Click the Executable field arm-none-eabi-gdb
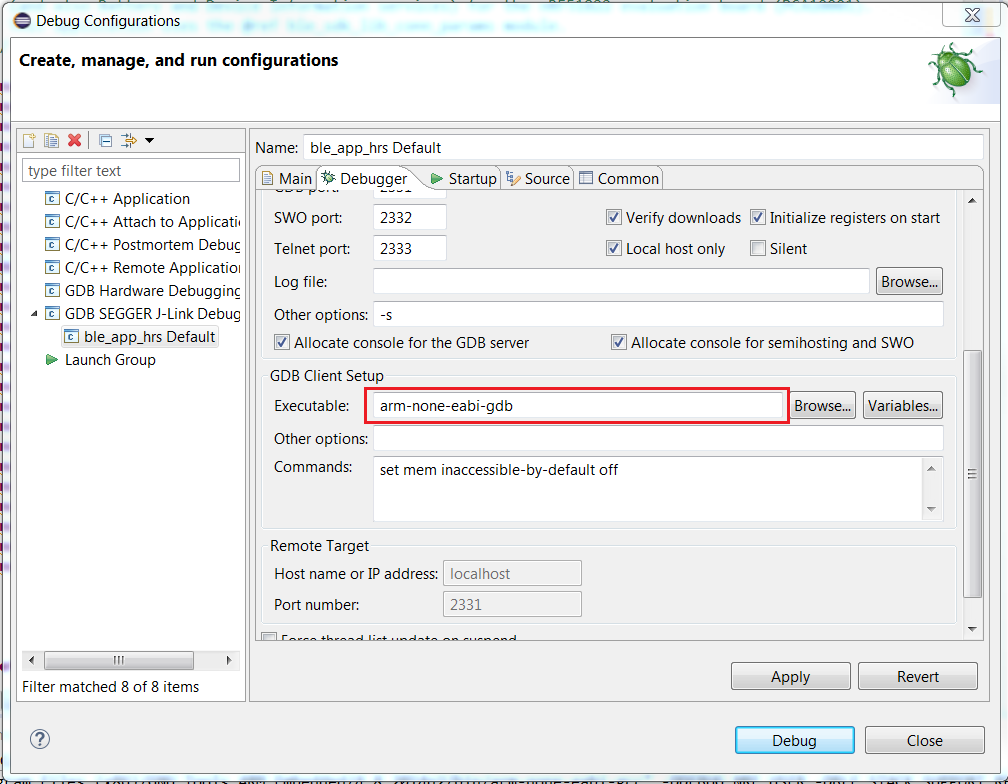The image size is (1008, 784). click(577, 405)
